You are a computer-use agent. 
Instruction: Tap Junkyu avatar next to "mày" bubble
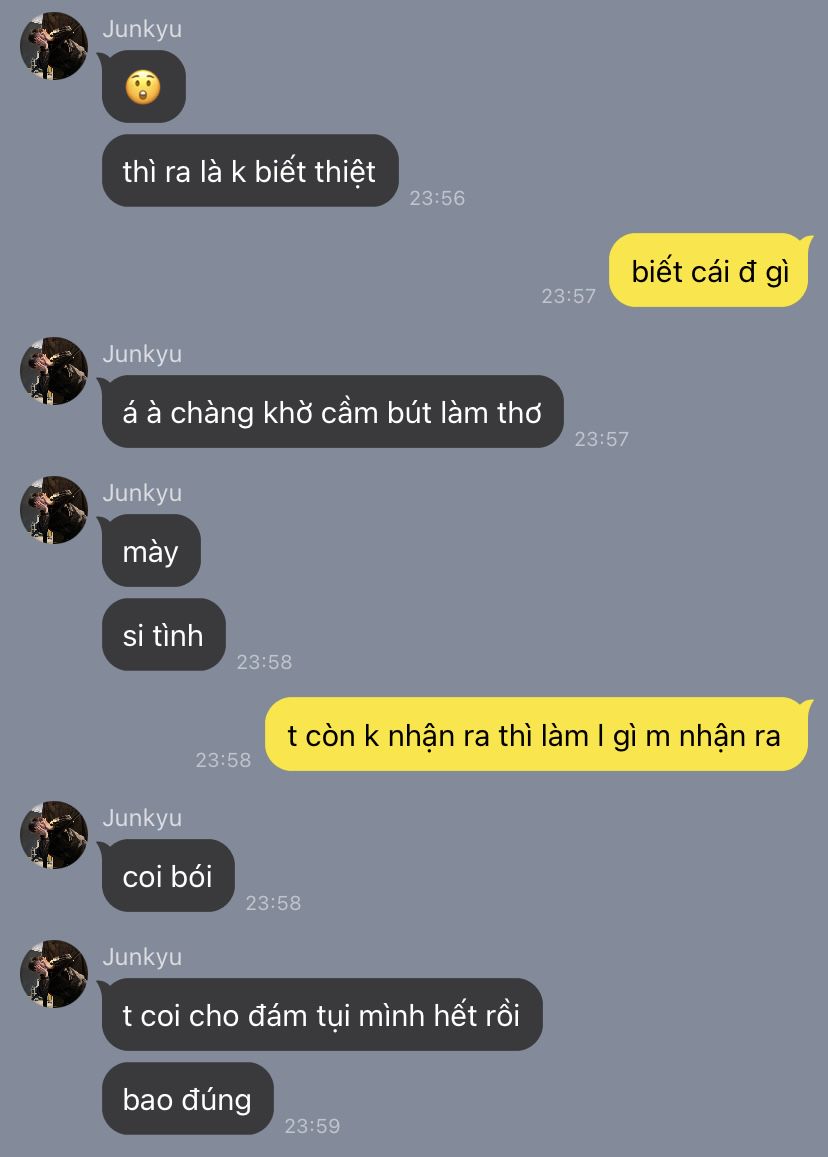(54, 510)
